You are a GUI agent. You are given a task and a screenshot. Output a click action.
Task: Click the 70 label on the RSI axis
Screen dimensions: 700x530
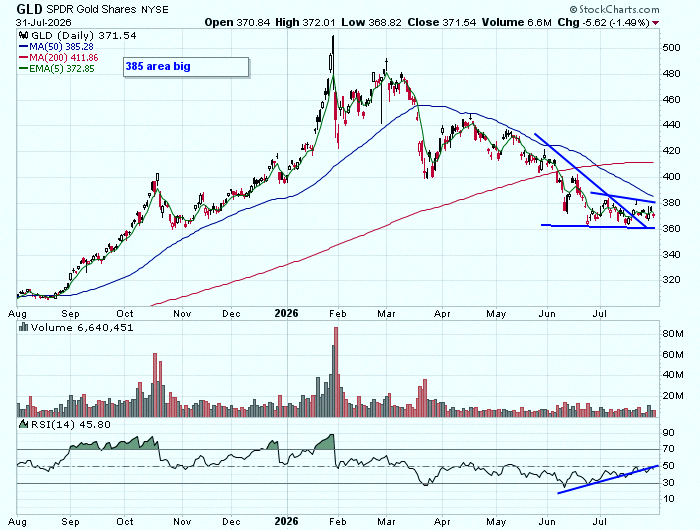(669, 449)
